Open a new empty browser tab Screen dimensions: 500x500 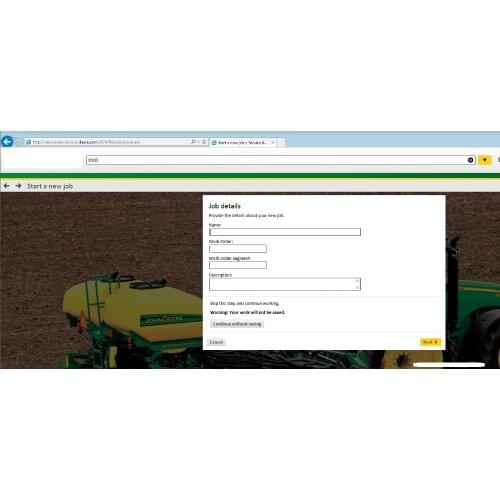tap(281, 142)
